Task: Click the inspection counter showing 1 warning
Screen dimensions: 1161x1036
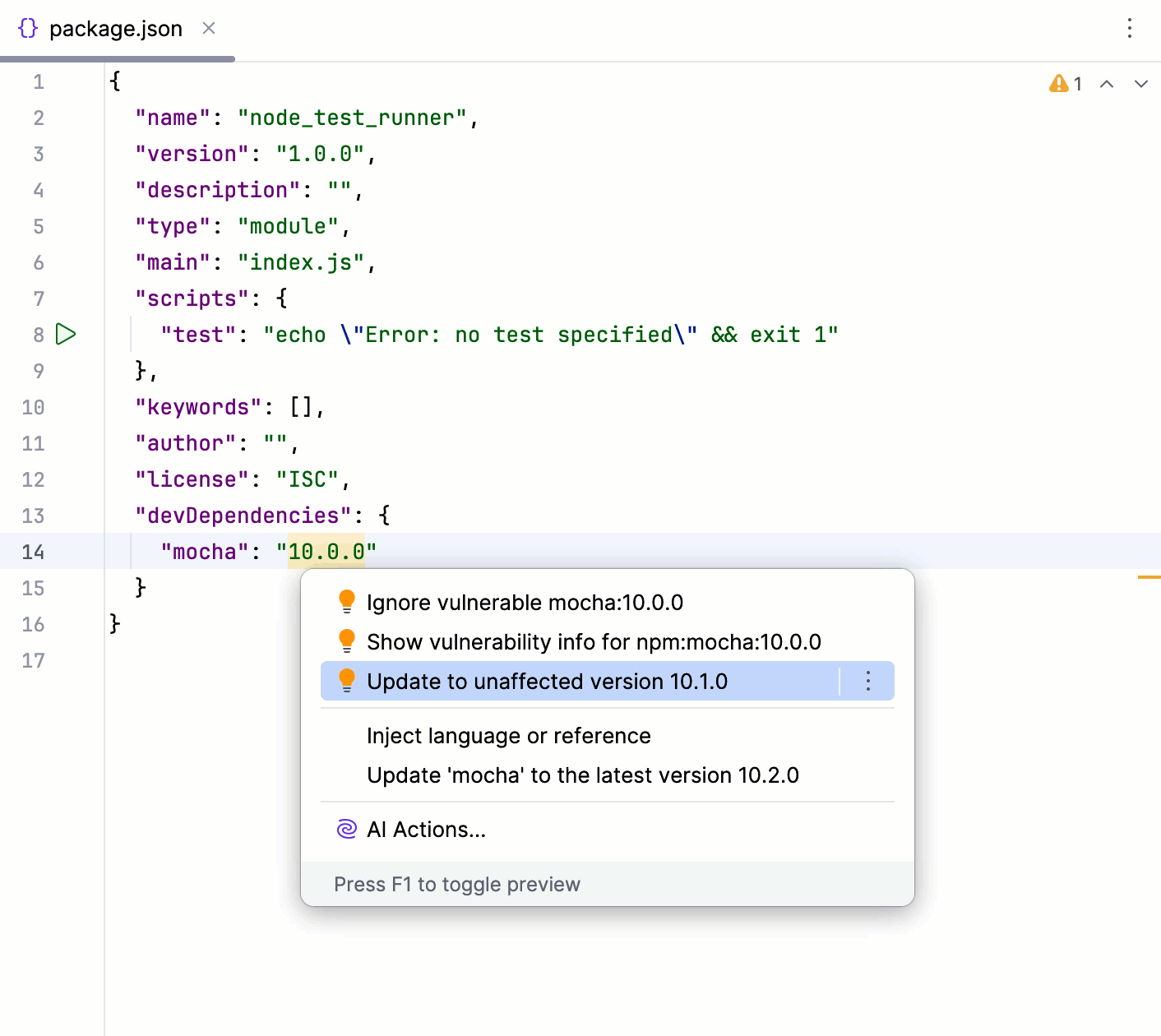Action: click(x=1077, y=83)
